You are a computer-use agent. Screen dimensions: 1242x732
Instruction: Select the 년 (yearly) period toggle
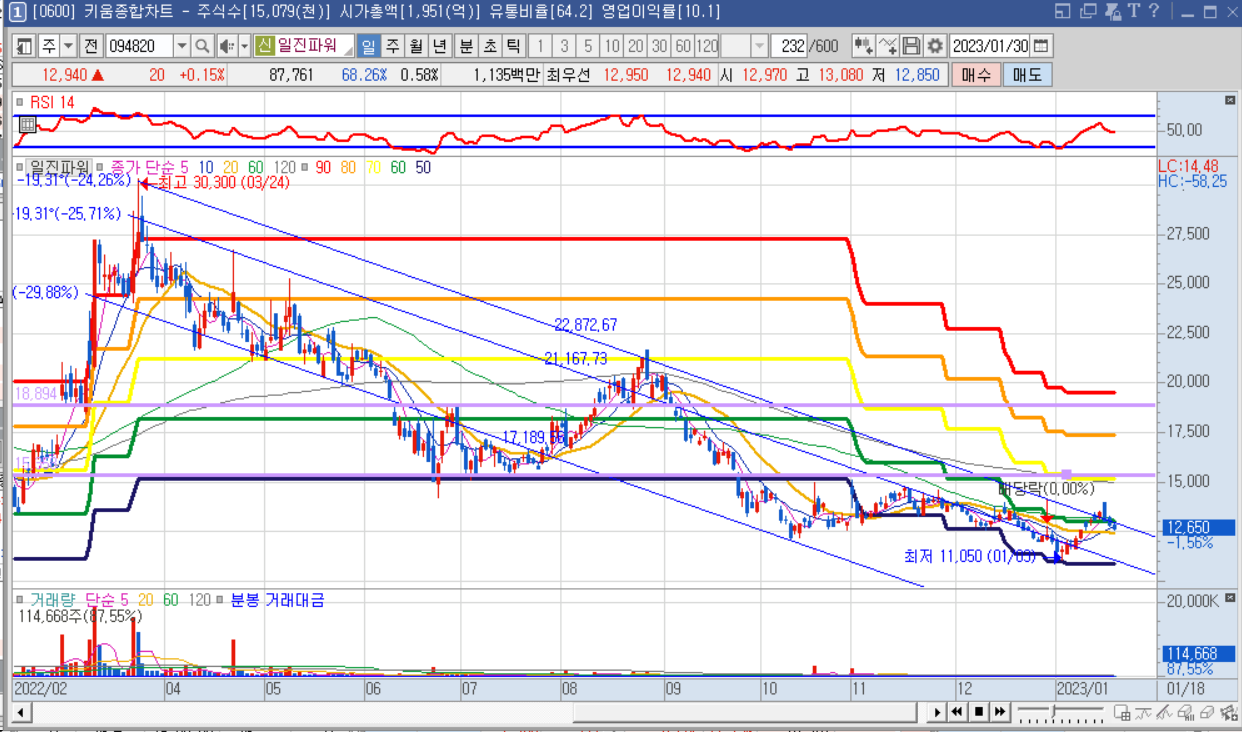click(x=439, y=46)
